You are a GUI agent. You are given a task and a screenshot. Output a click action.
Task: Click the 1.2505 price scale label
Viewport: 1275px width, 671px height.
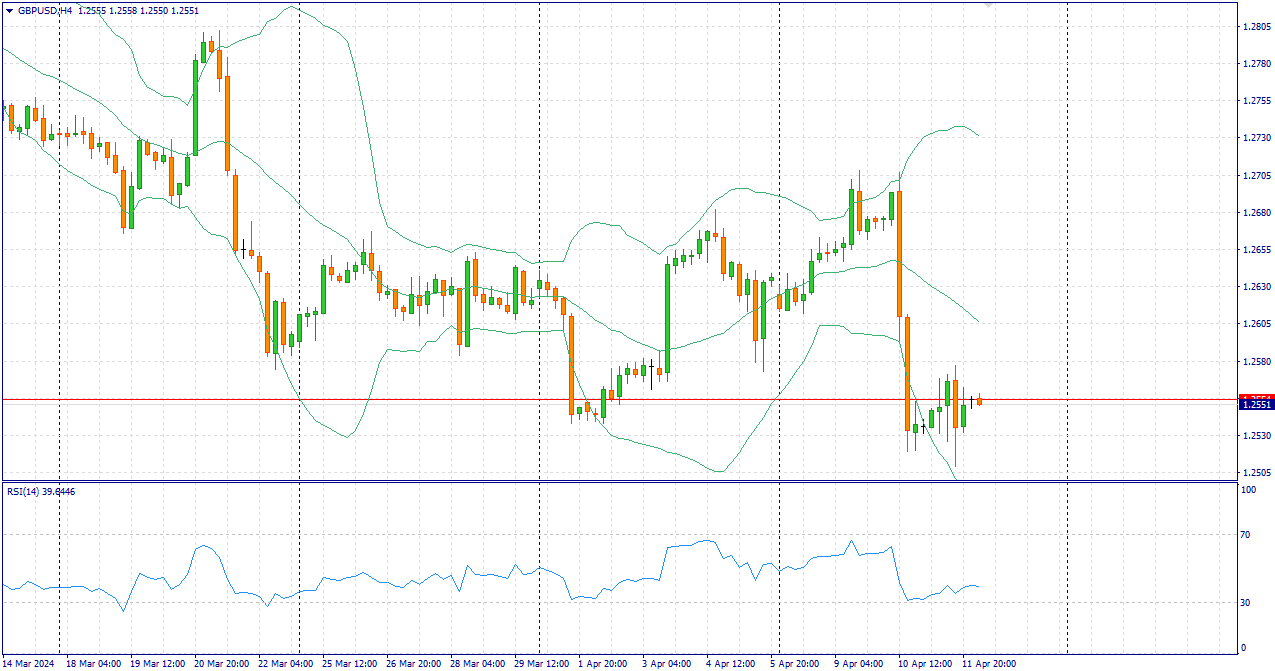(x=1256, y=473)
